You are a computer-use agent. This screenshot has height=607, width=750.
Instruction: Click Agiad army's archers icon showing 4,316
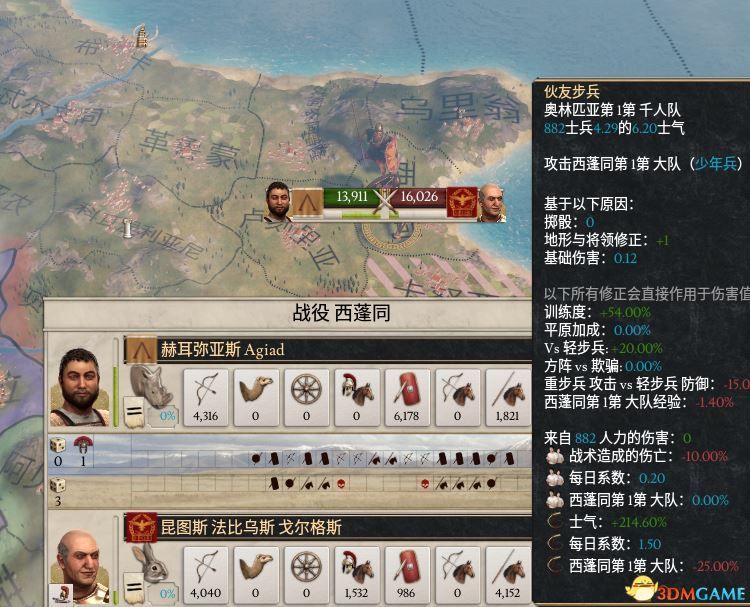click(206, 397)
